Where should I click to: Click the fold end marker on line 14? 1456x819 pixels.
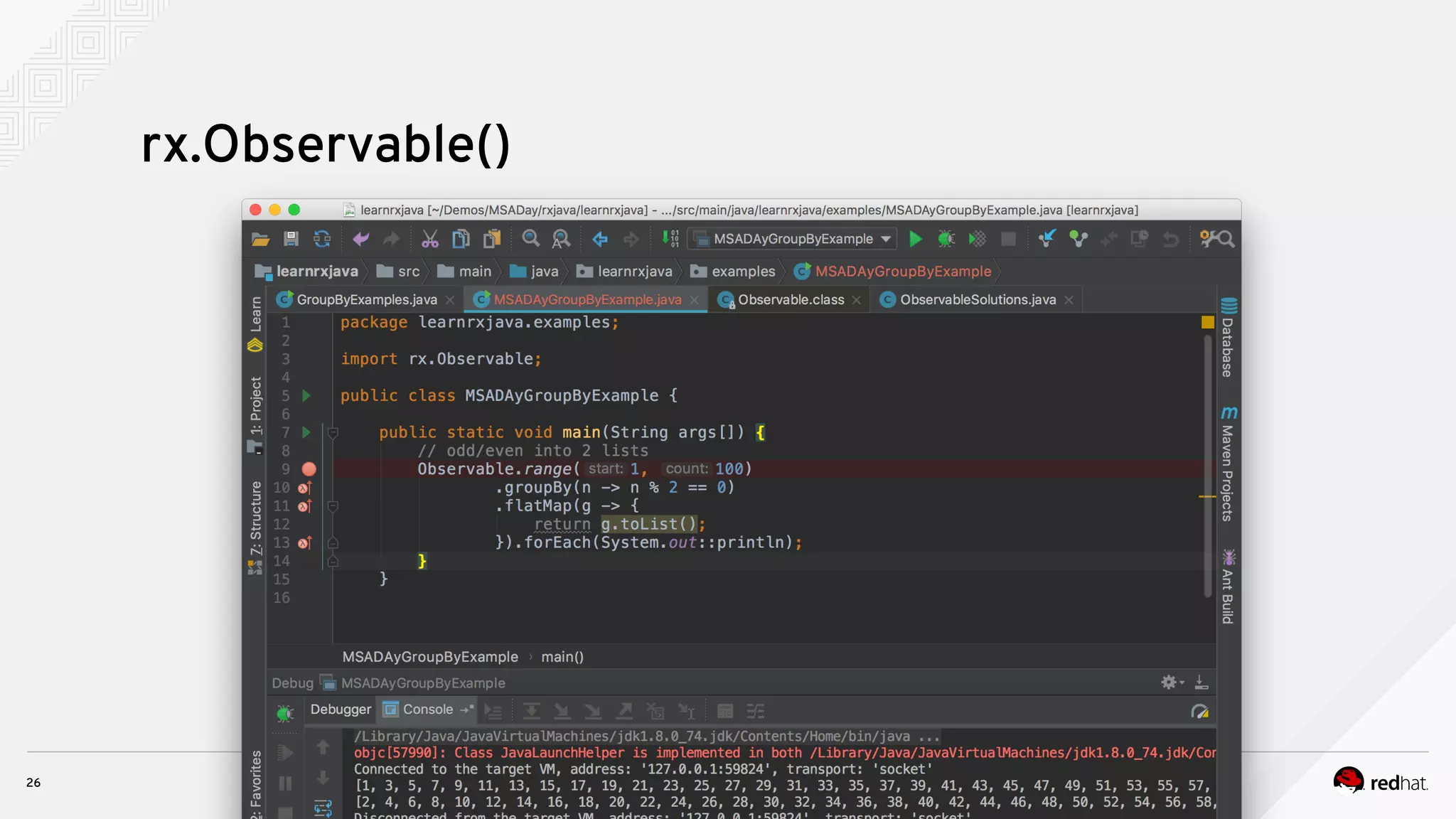pos(332,562)
